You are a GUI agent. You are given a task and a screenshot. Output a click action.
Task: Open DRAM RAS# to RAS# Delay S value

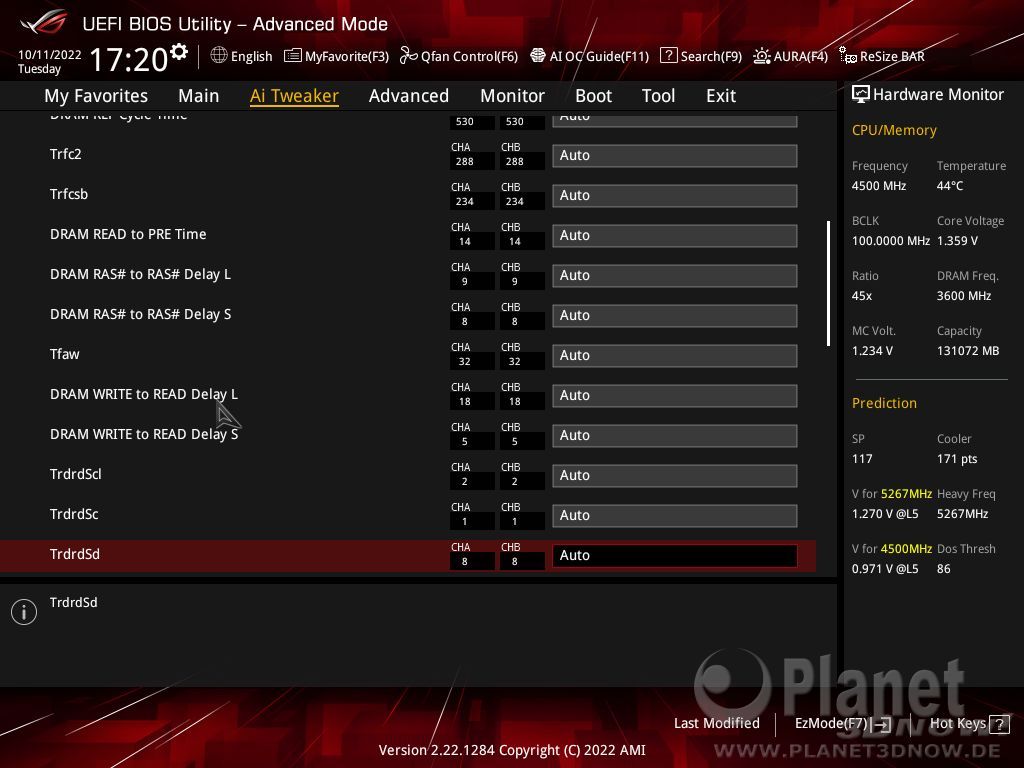[x=675, y=315]
